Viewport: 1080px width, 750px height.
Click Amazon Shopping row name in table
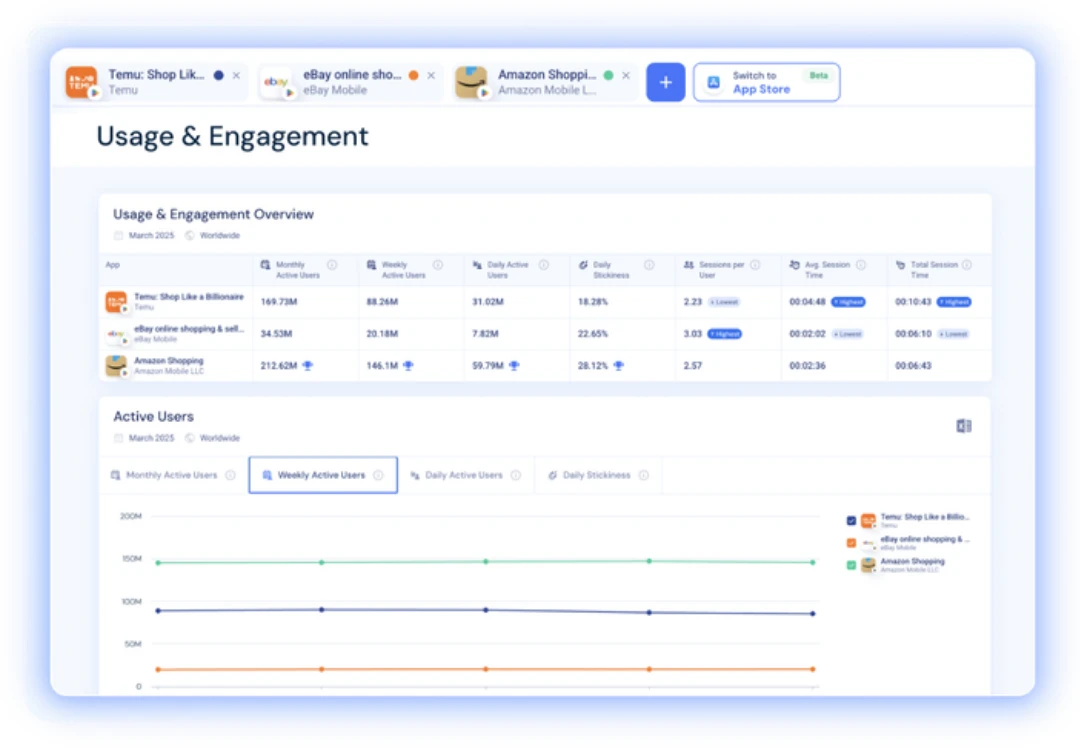tap(169, 361)
